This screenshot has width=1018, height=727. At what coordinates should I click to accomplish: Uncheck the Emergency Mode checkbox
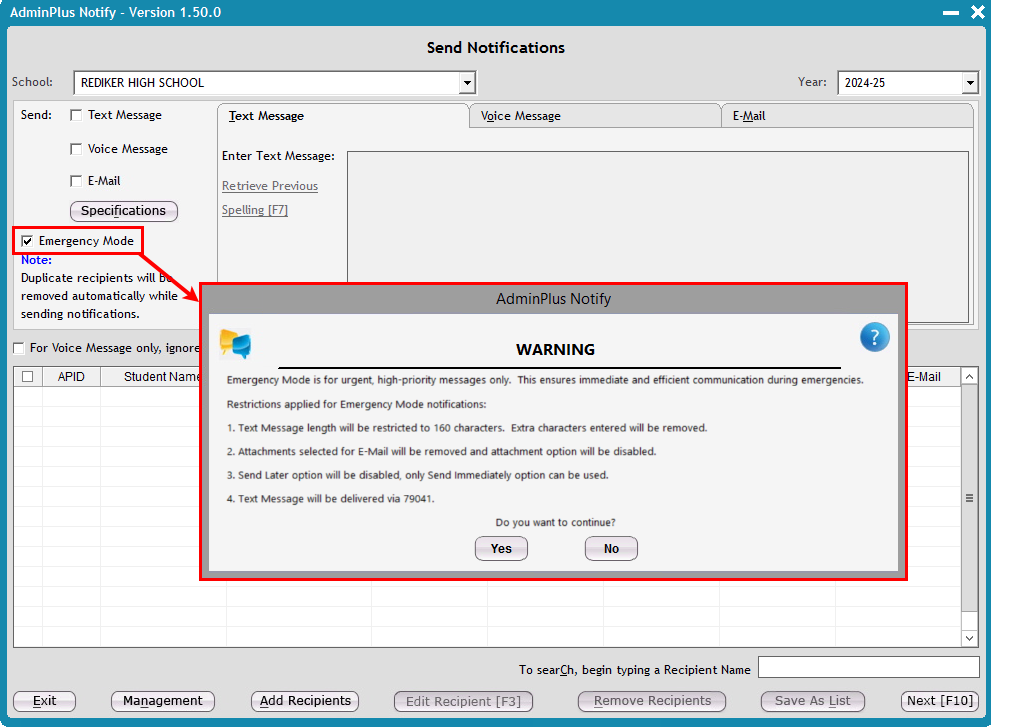27,241
